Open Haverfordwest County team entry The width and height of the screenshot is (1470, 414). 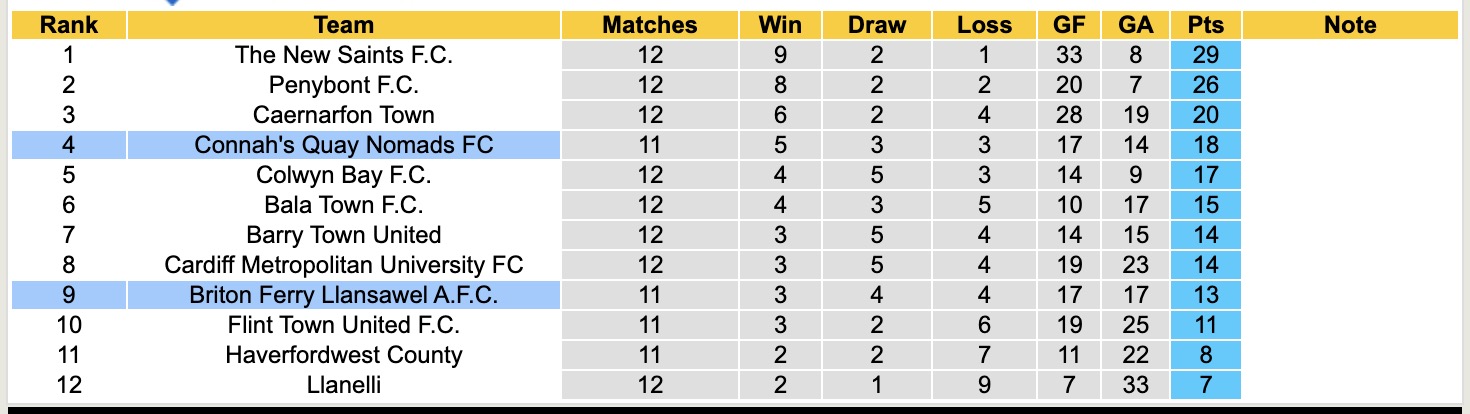(344, 355)
